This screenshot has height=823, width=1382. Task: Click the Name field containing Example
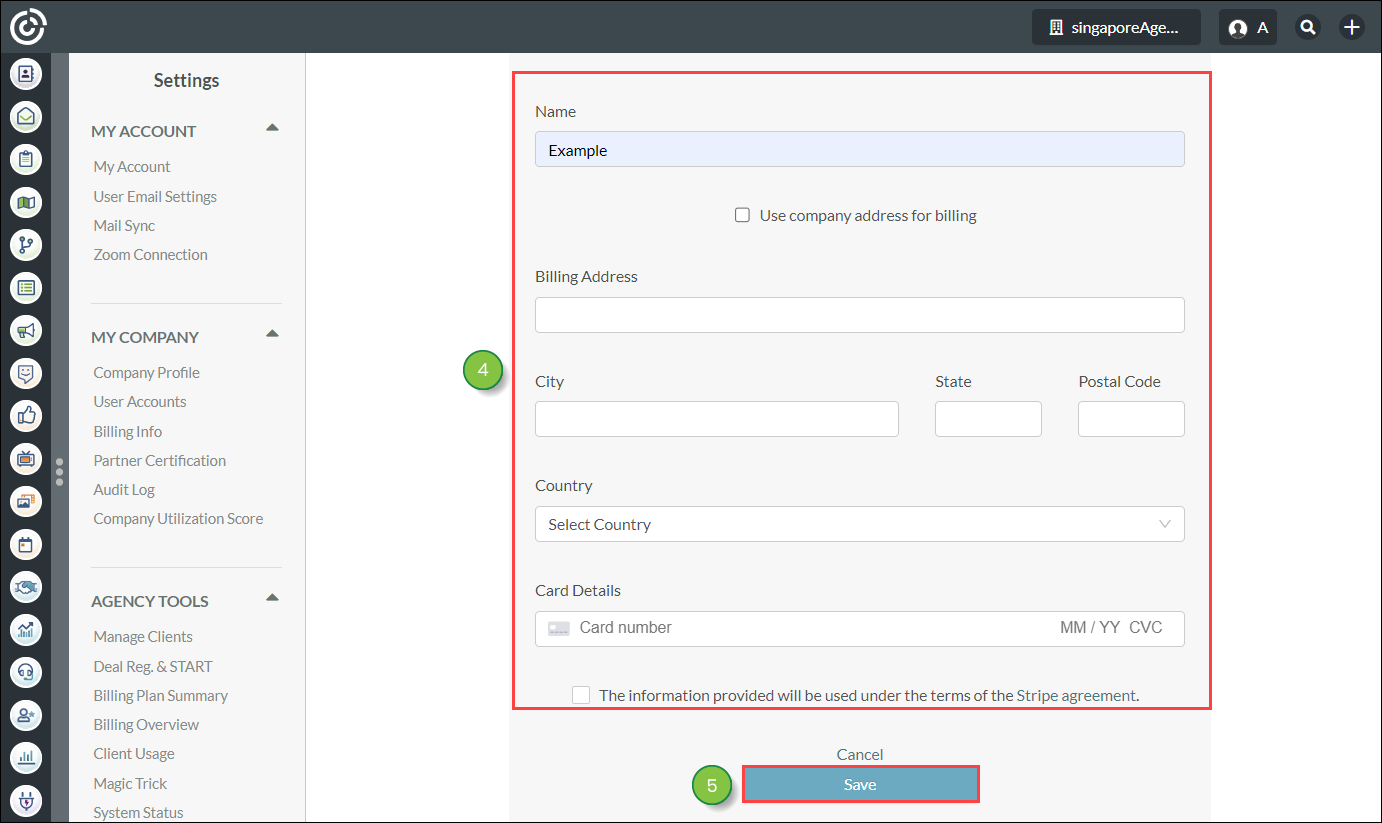coord(860,149)
